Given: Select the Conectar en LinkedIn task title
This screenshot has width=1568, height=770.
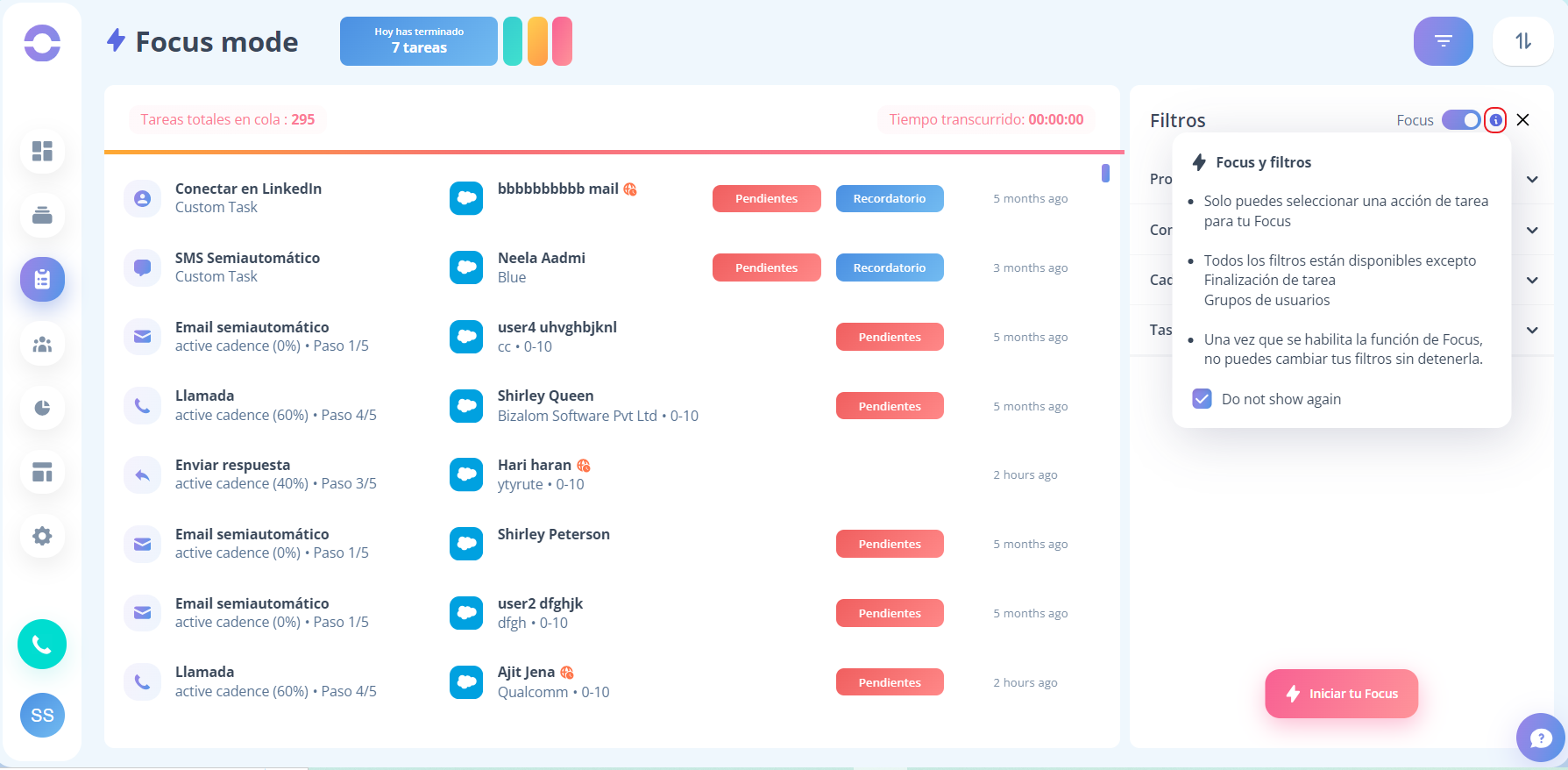Looking at the screenshot, I should pyautogui.click(x=248, y=189).
